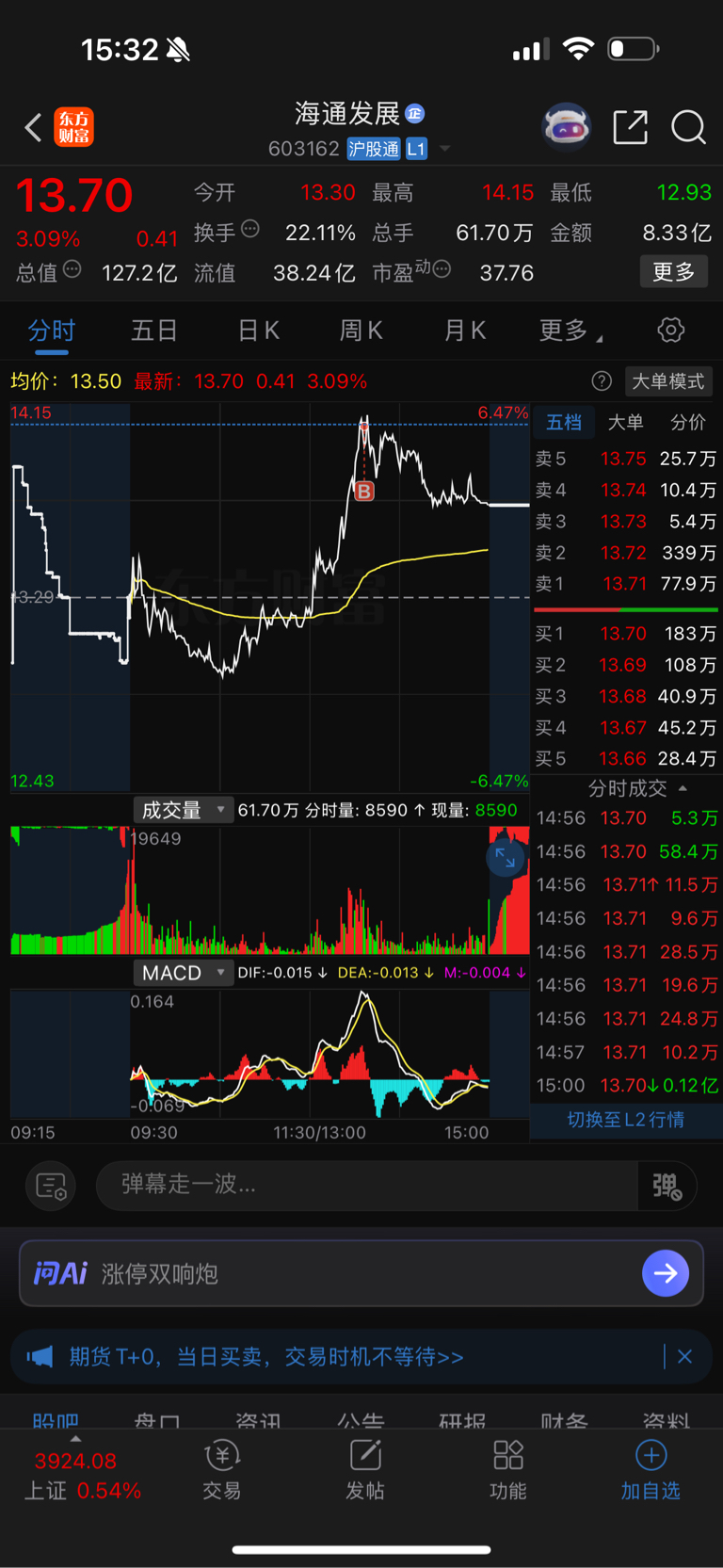The width and height of the screenshot is (723, 1568).
Task: Tap the L1 level tag
Action: 416,149
